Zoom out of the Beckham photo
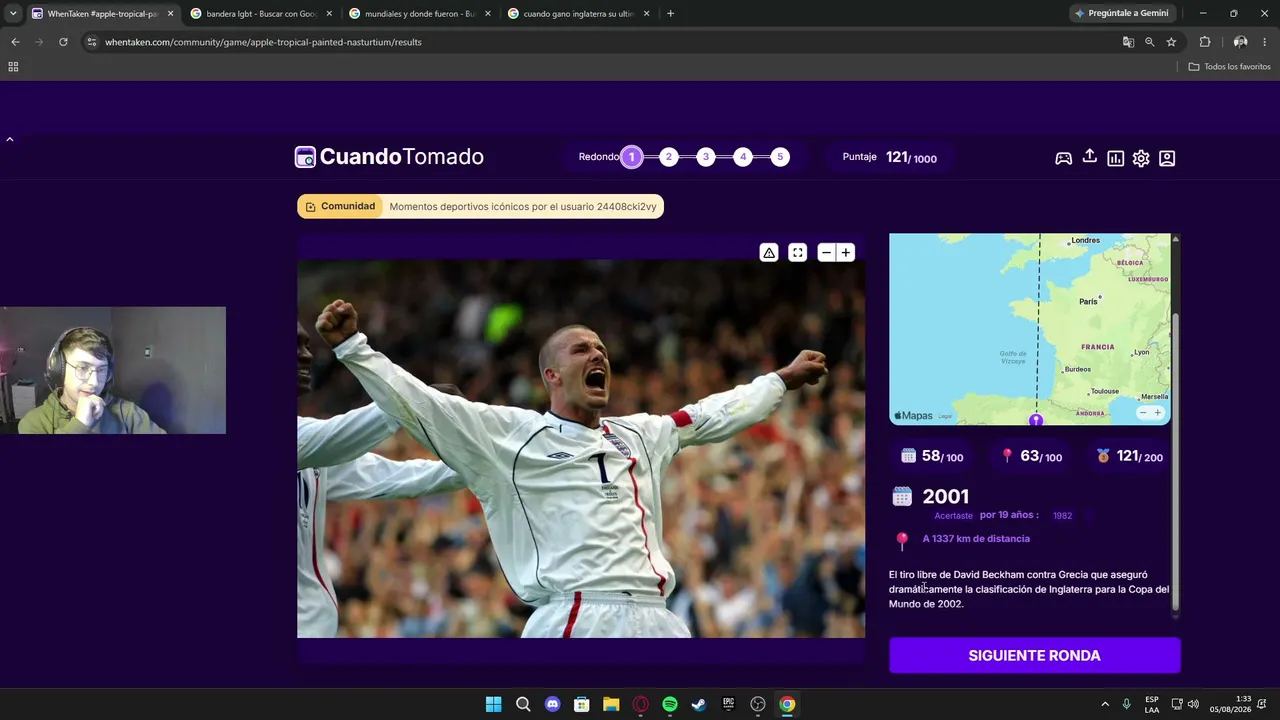Viewport: 1280px width, 720px height. [826, 253]
